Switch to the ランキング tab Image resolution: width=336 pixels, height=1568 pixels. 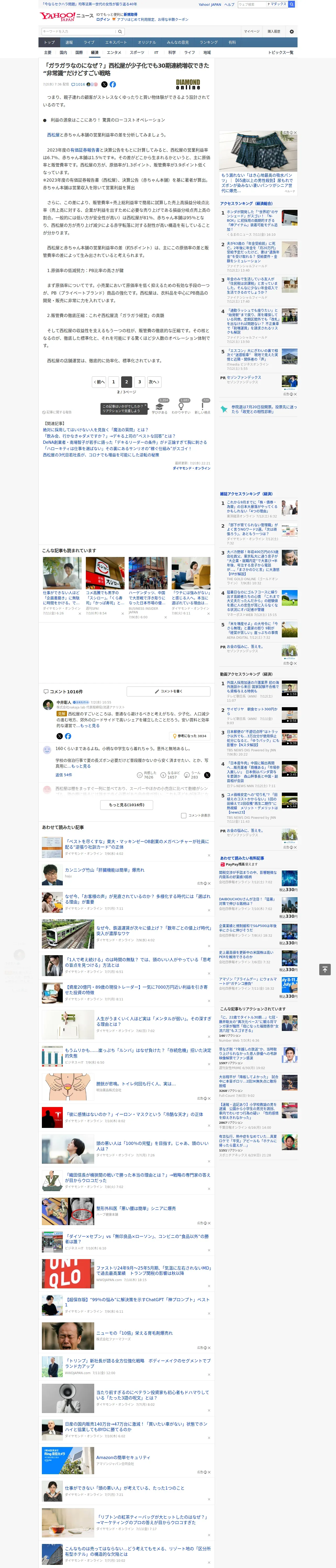(x=209, y=43)
